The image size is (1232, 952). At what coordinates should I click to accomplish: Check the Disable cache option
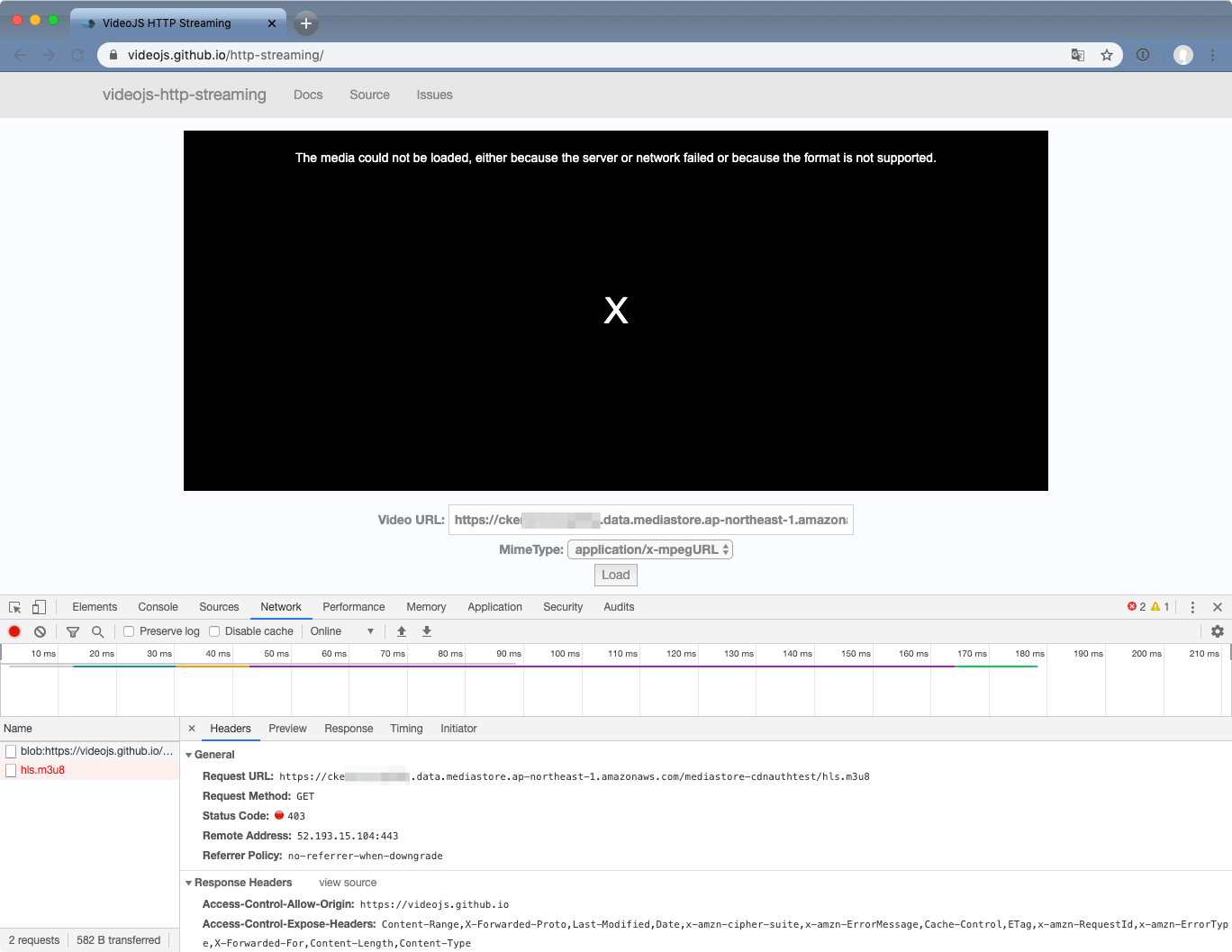[214, 631]
